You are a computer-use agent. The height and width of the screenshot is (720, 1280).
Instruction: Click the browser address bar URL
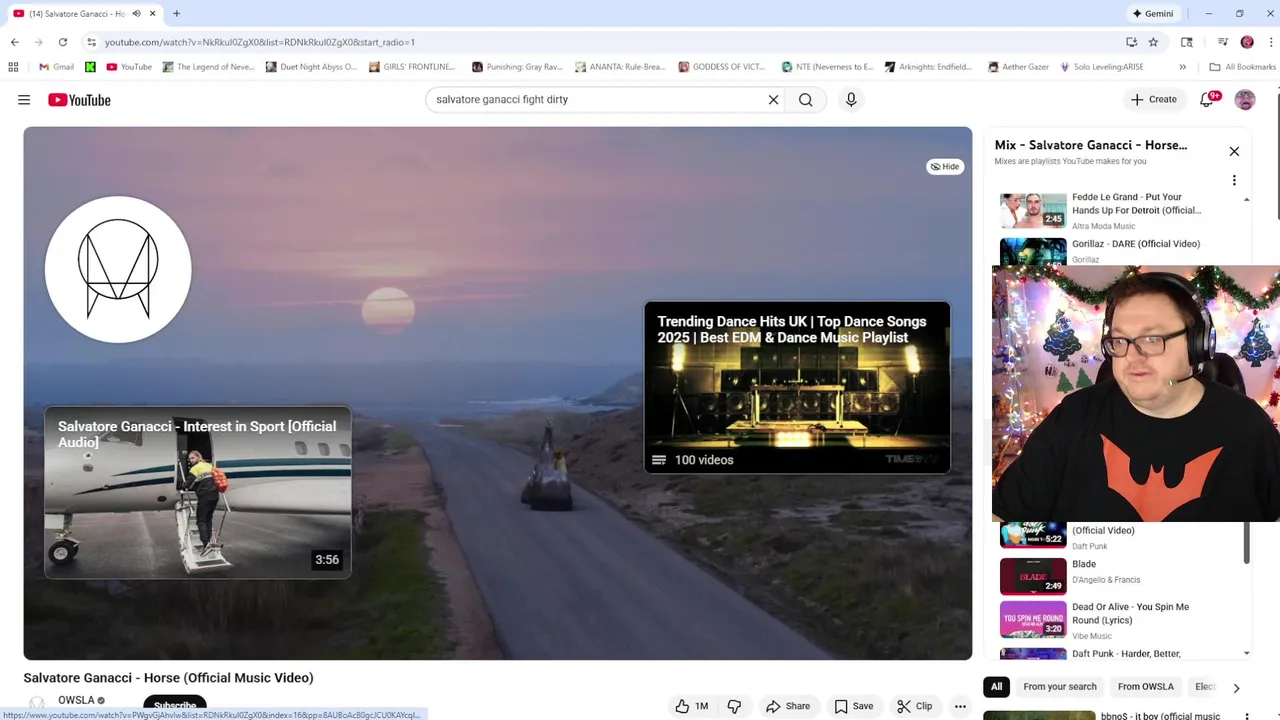point(260,42)
